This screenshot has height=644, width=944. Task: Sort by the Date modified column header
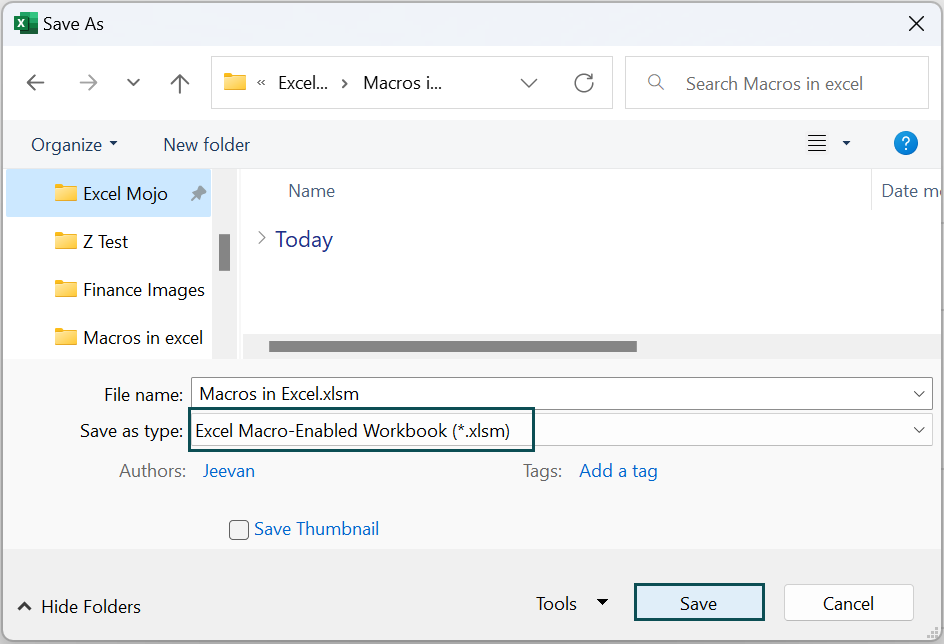910,191
